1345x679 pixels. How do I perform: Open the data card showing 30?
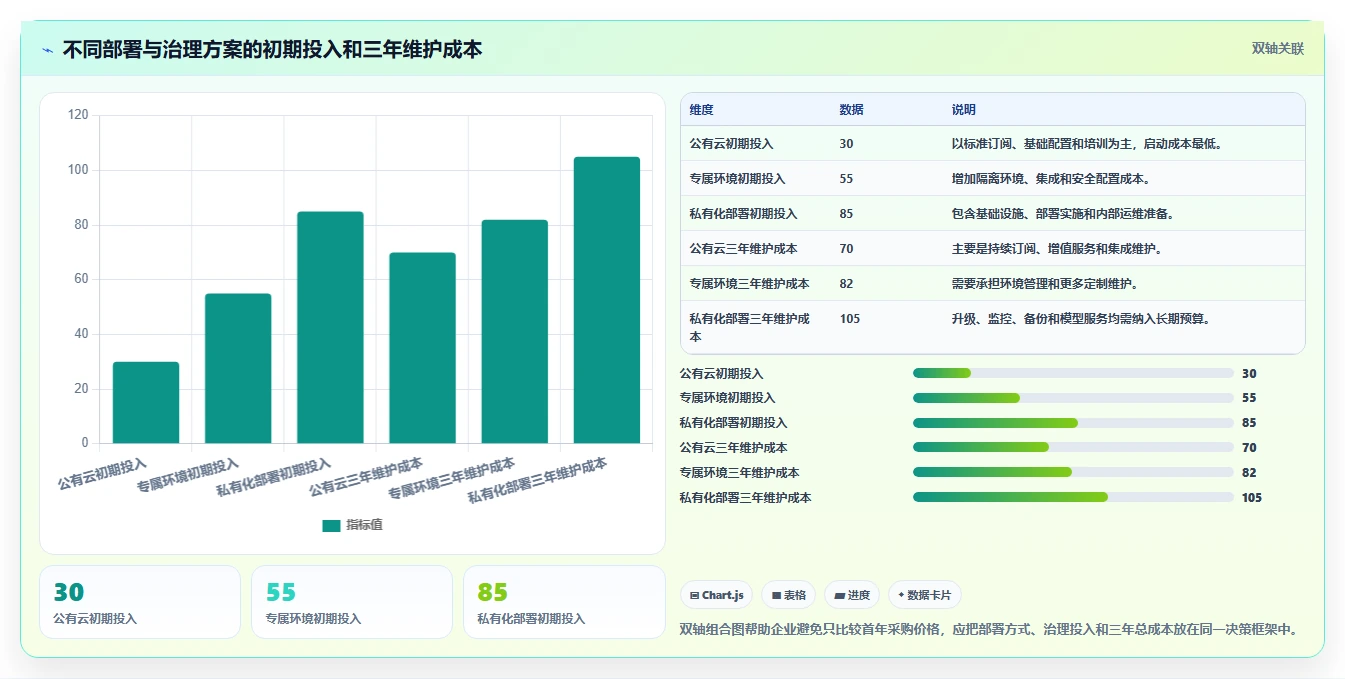tap(140, 602)
